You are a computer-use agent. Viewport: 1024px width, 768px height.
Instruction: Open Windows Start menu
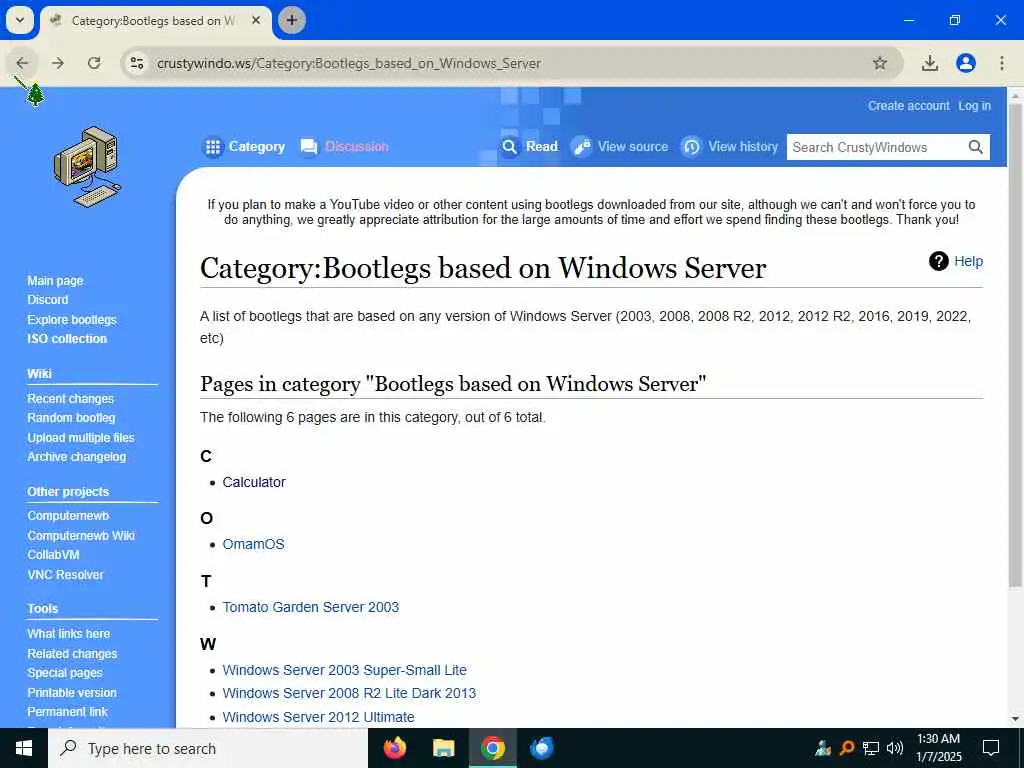(24, 748)
